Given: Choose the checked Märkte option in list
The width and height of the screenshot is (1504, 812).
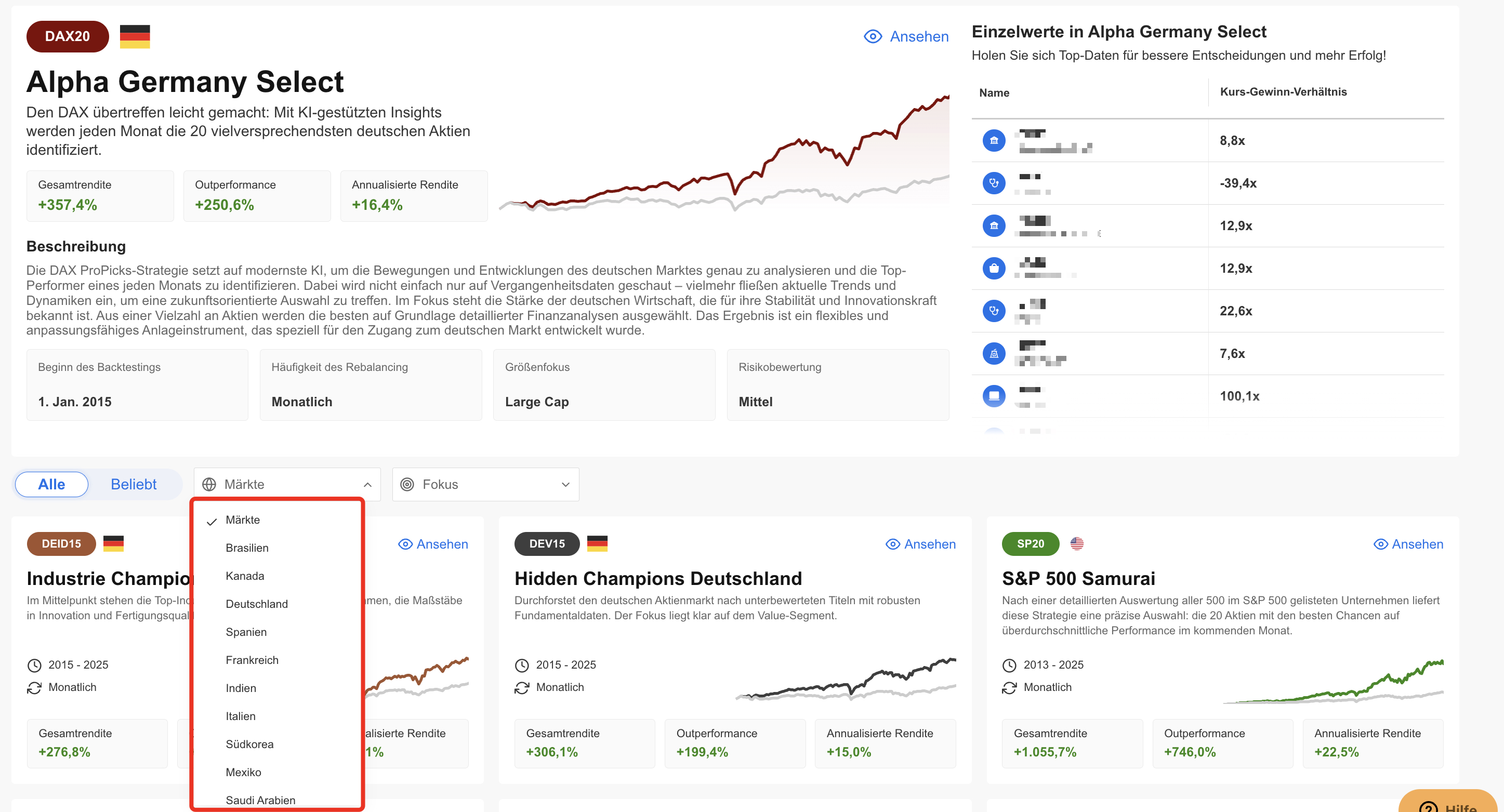Looking at the screenshot, I should [x=277, y=520].
